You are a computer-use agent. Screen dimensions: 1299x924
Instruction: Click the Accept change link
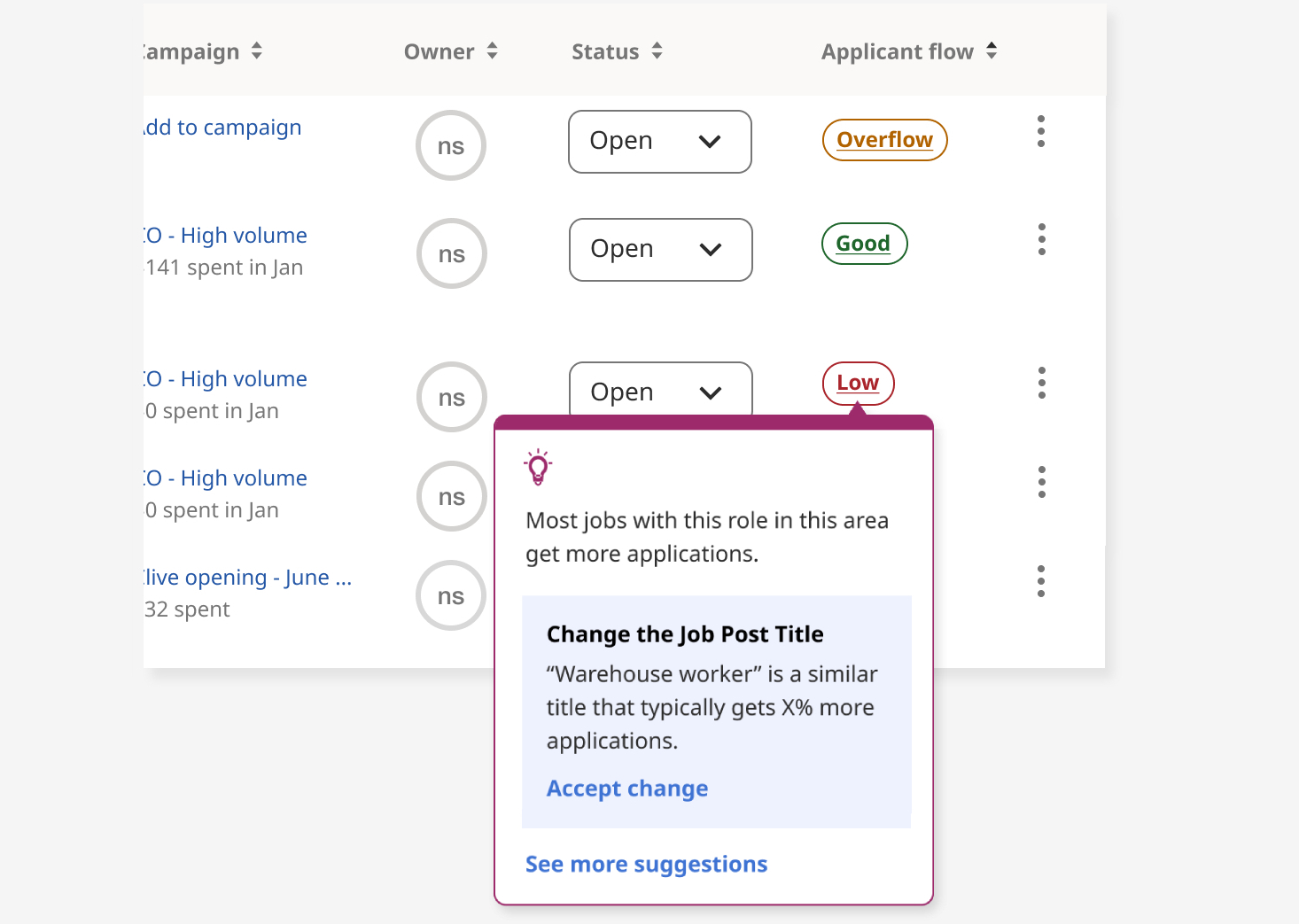(627, 788)
